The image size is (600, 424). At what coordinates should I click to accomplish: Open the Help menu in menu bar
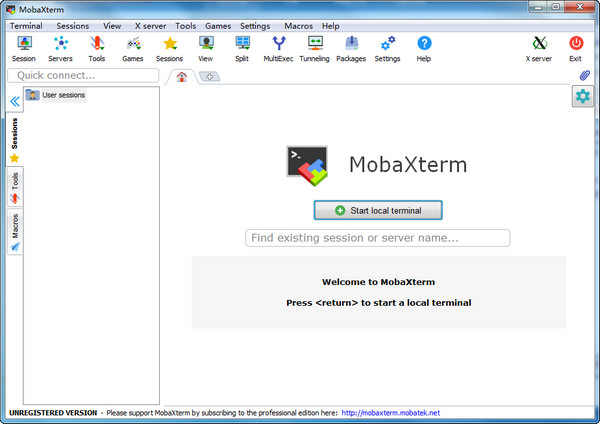tap(331, 26)
